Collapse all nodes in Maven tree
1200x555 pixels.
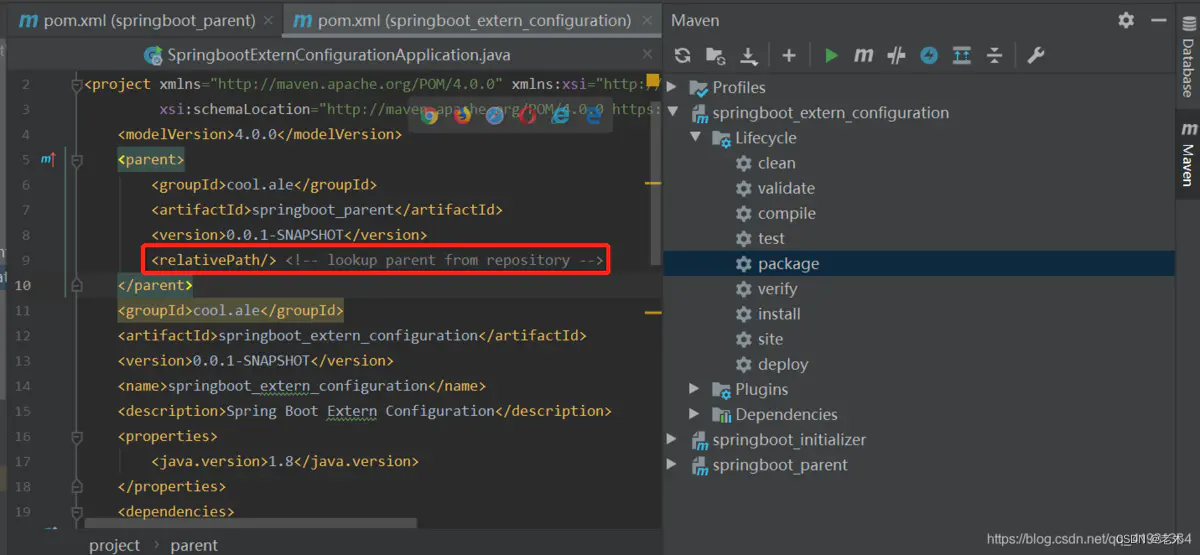(994, 56)
